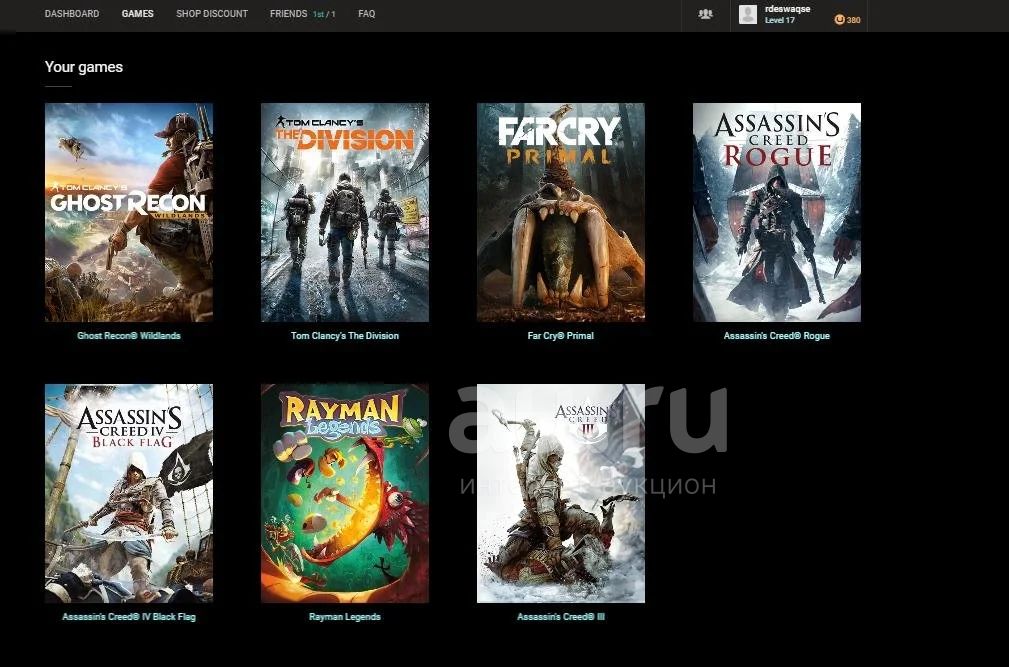Screen dimensions: 1009x667
Task: Follow the Assassin's Creed® III title link
Action: click(x=560, y=617)
